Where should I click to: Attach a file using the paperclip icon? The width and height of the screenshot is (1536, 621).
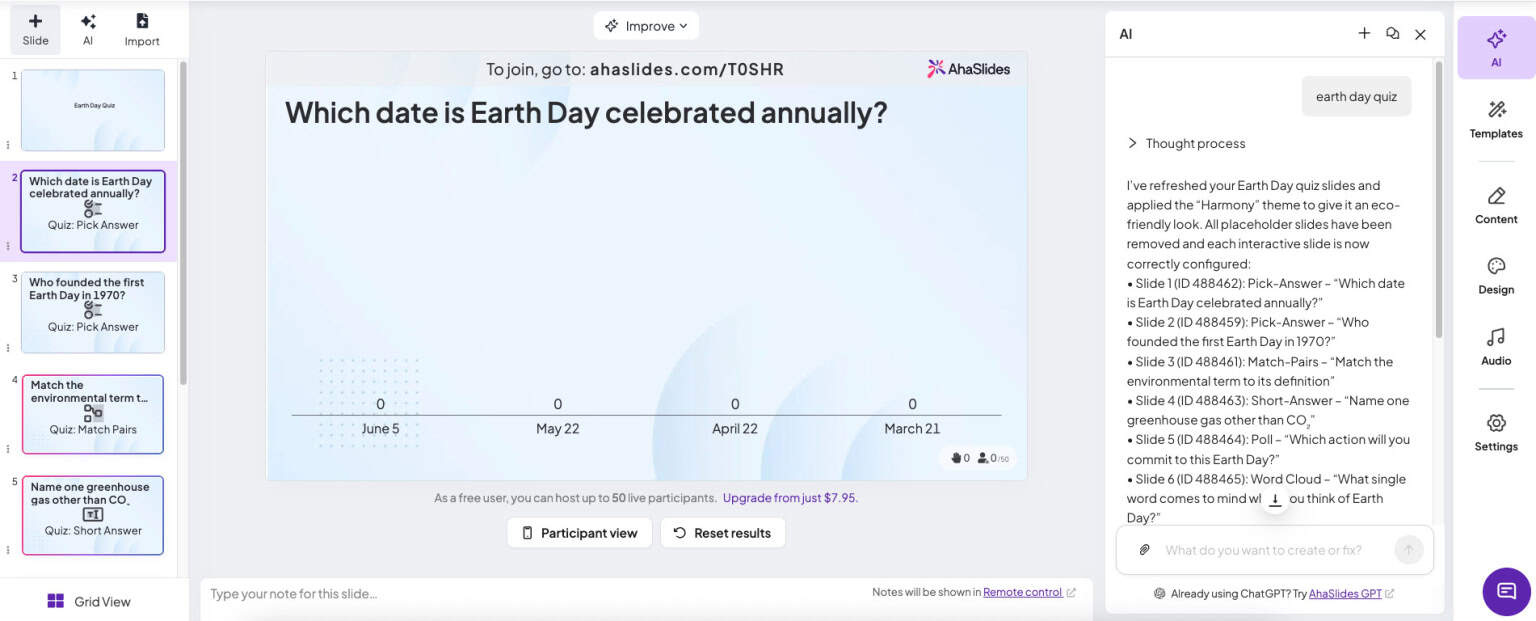tap(1143, 549)
